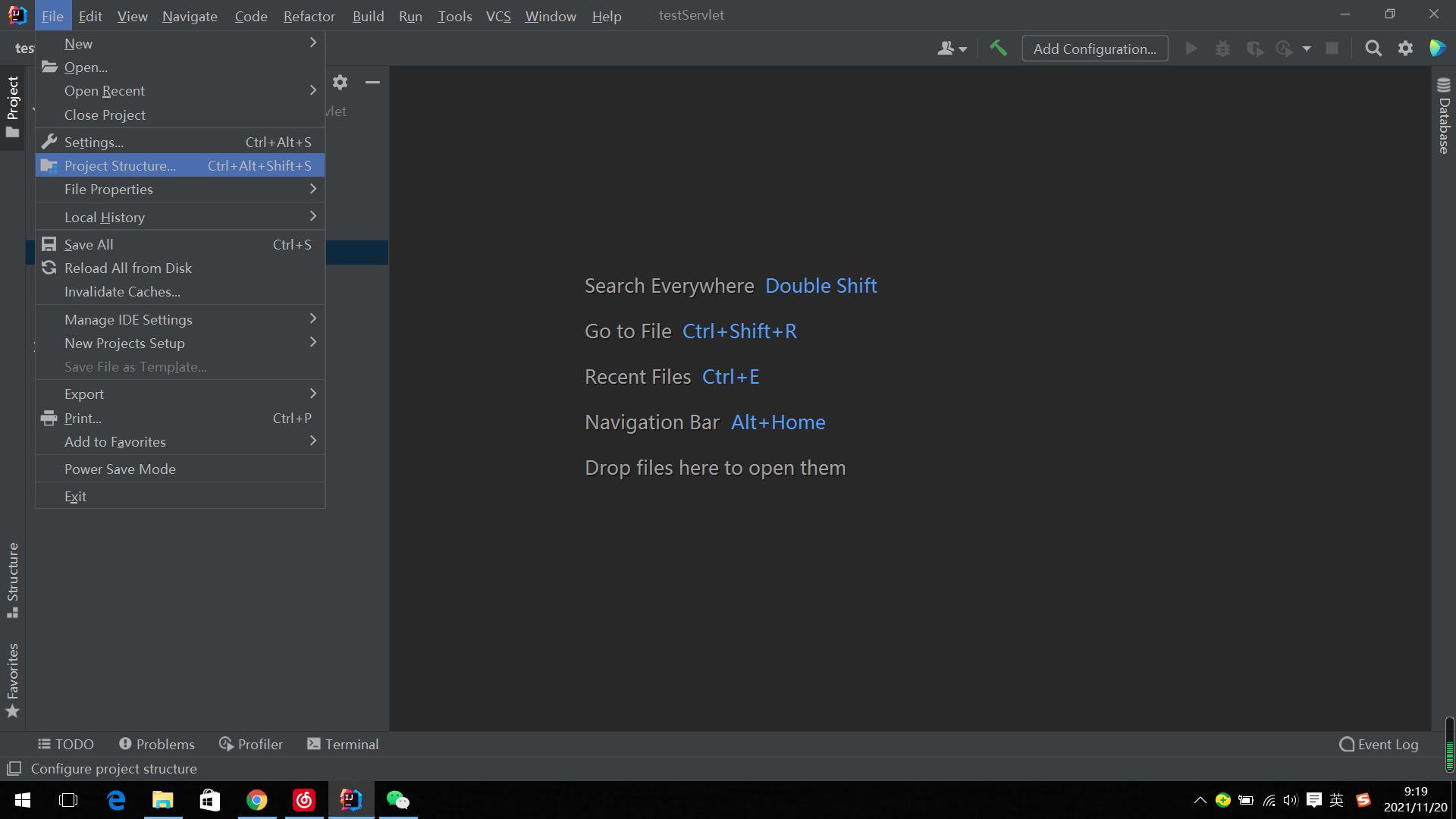Open the Help menu

coord(606,16)
